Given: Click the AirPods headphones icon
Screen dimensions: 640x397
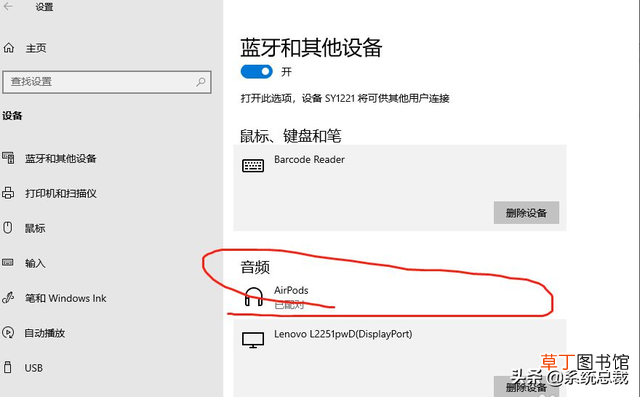Looking at the screenshot, I should pyautogui.click(x=253, y=297).
